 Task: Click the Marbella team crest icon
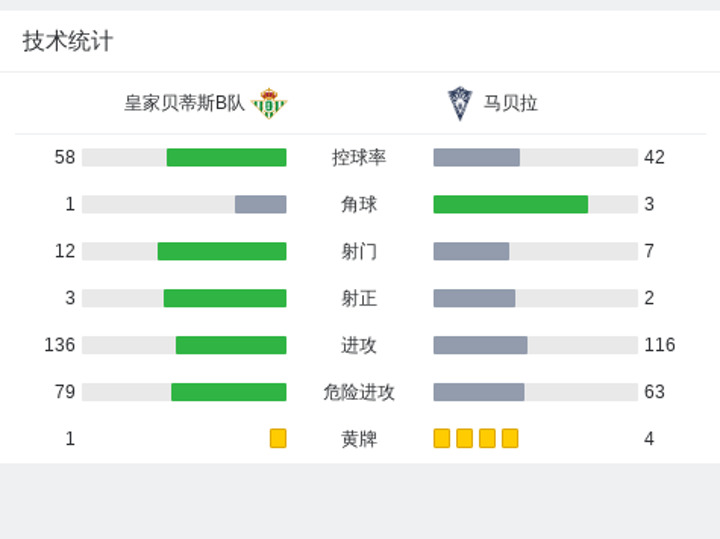[x=460, y=104]
